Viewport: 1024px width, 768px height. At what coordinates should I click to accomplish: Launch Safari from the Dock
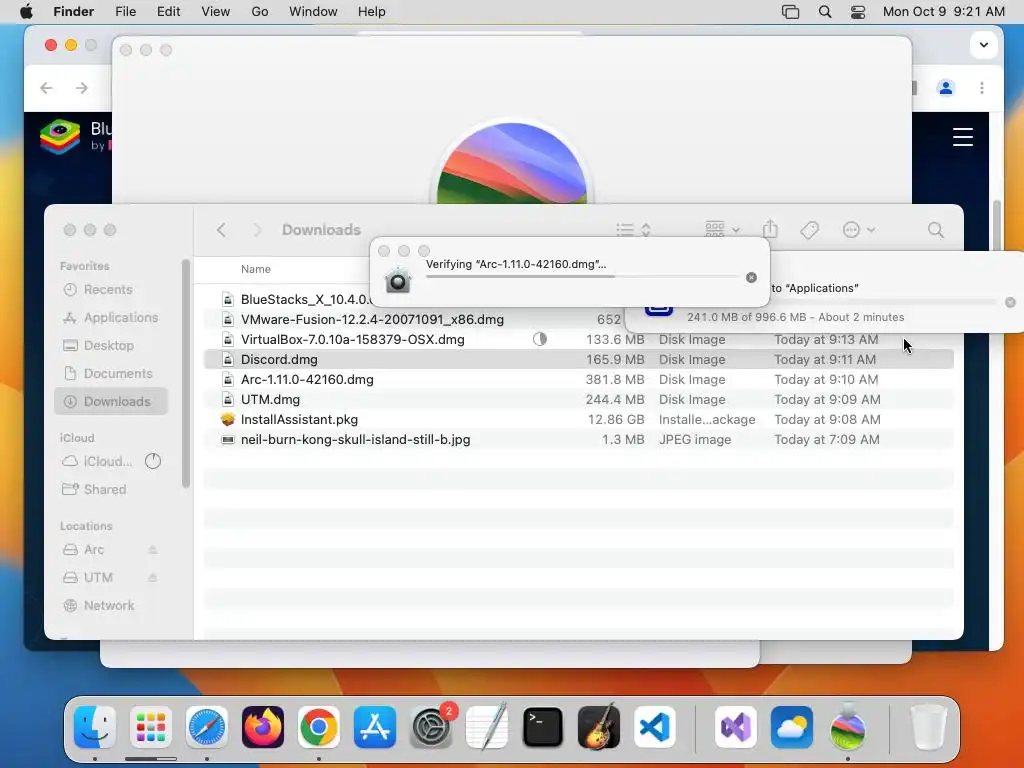207,727
